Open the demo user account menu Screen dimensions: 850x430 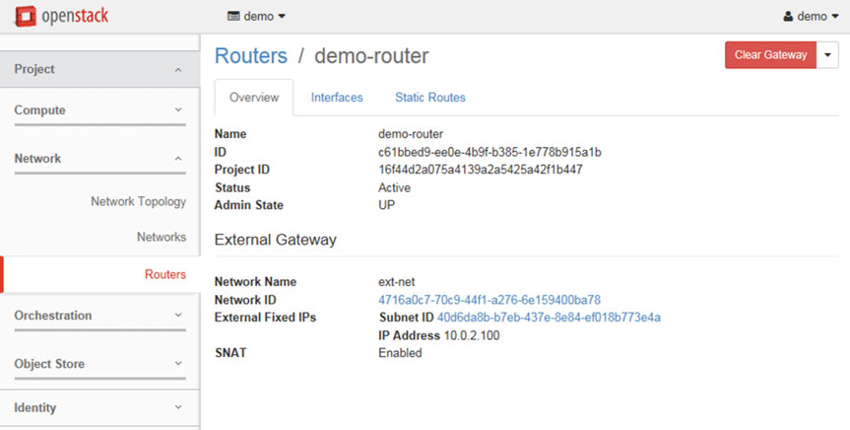(810, 16)
